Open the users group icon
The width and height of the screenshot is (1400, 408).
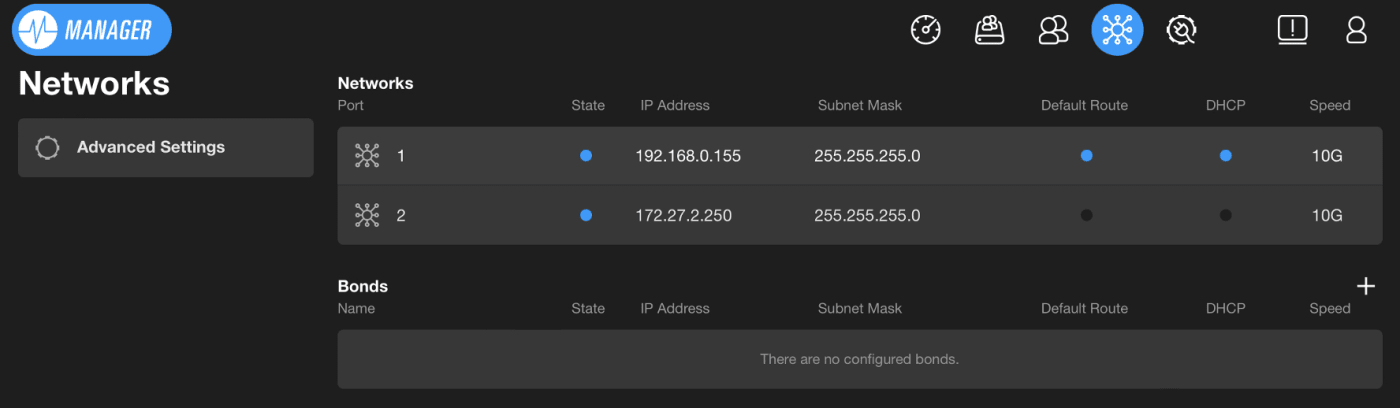coord(1053,30)
